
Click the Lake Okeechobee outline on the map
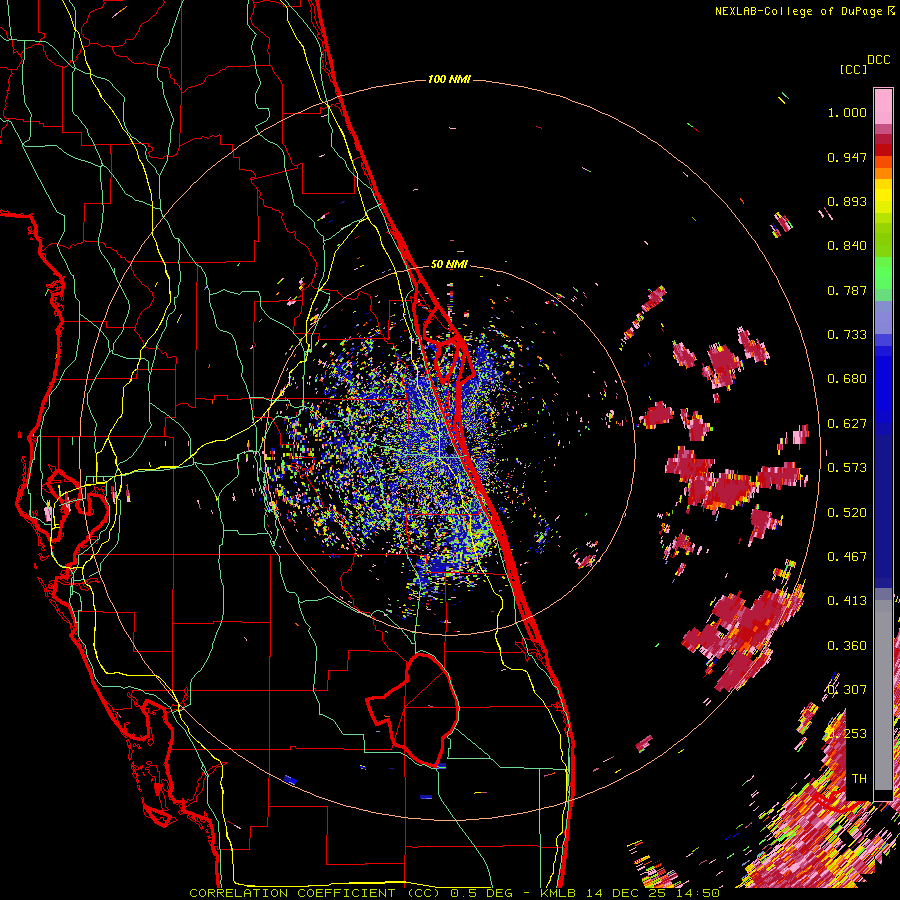[x=413, y=709]
